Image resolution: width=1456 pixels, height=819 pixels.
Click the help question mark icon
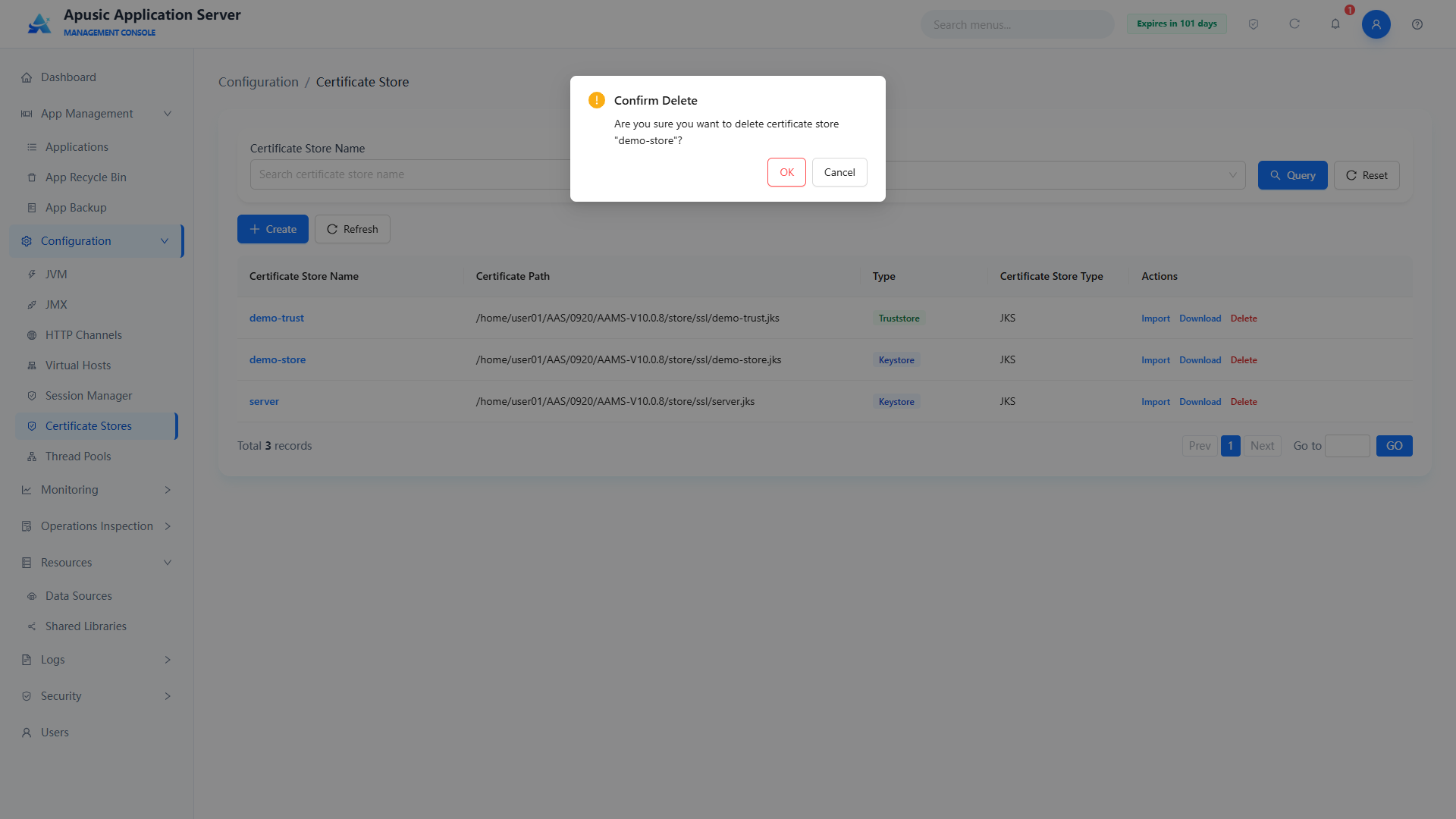(1417, 24)
